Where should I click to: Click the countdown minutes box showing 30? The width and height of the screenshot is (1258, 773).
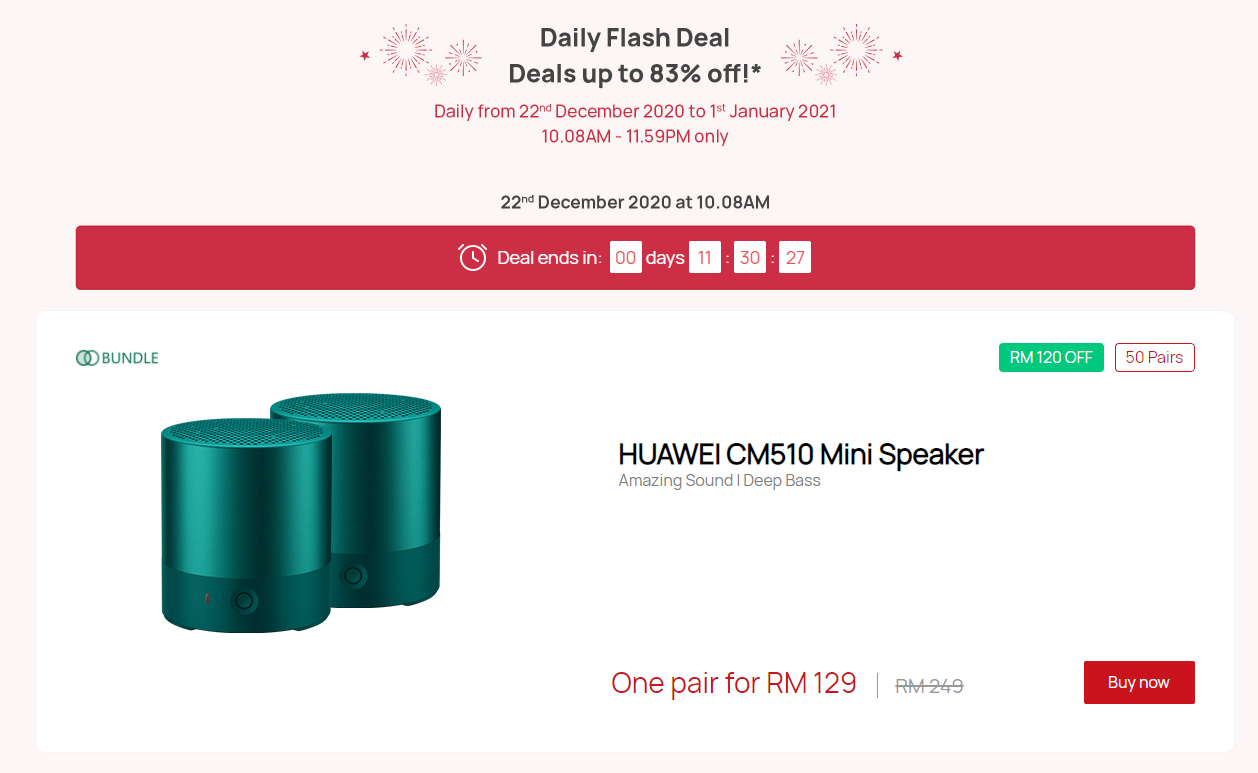pyautogui.click(x=749, y=258)
